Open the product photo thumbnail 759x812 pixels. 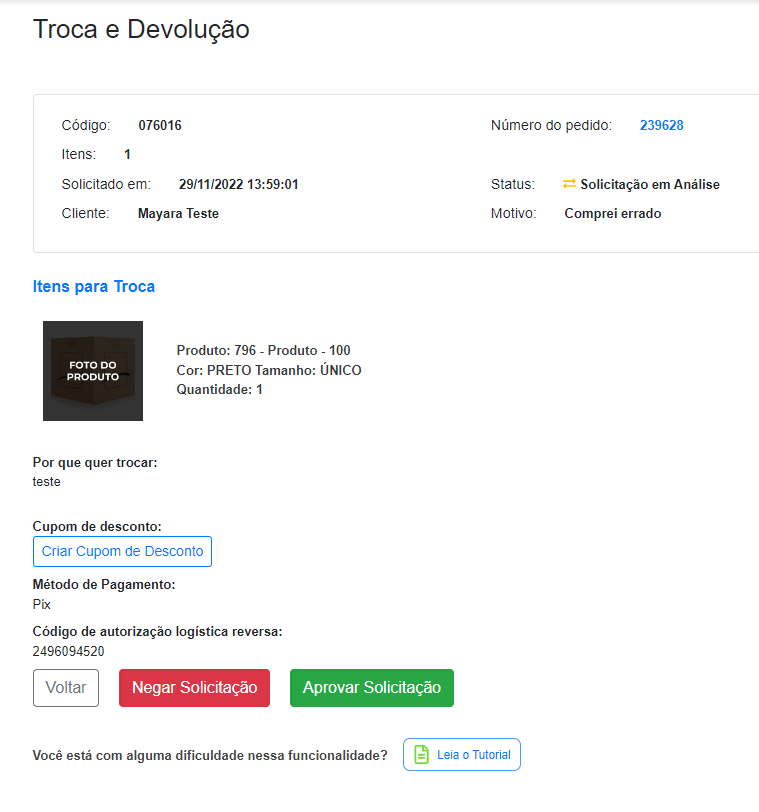tap(93, 371)
